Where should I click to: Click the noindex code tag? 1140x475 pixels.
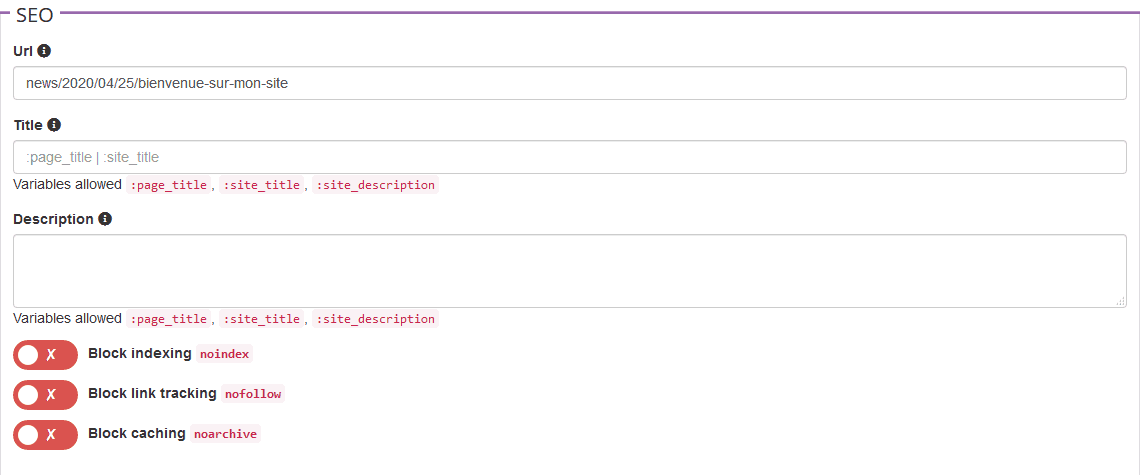225,354
